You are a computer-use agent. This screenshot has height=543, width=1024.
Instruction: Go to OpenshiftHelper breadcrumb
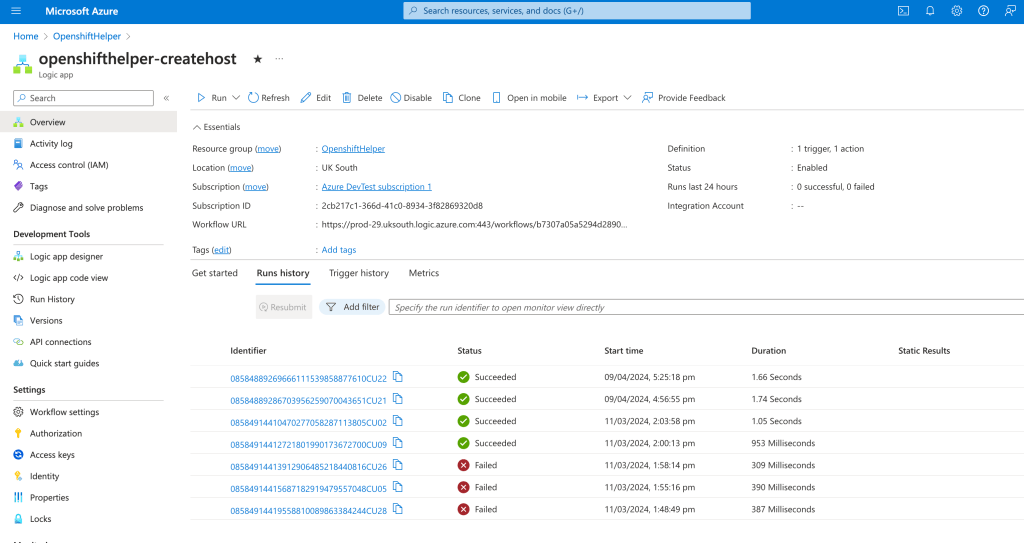[x=87, y=37]
